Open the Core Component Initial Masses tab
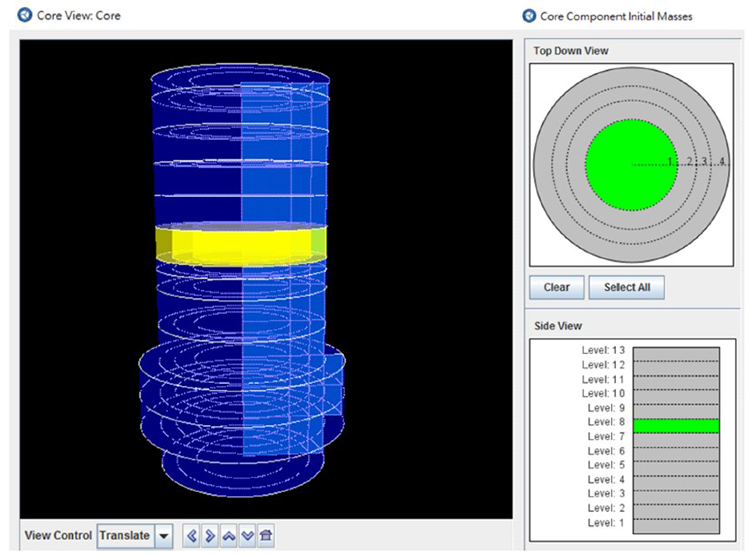 [615, 16]
